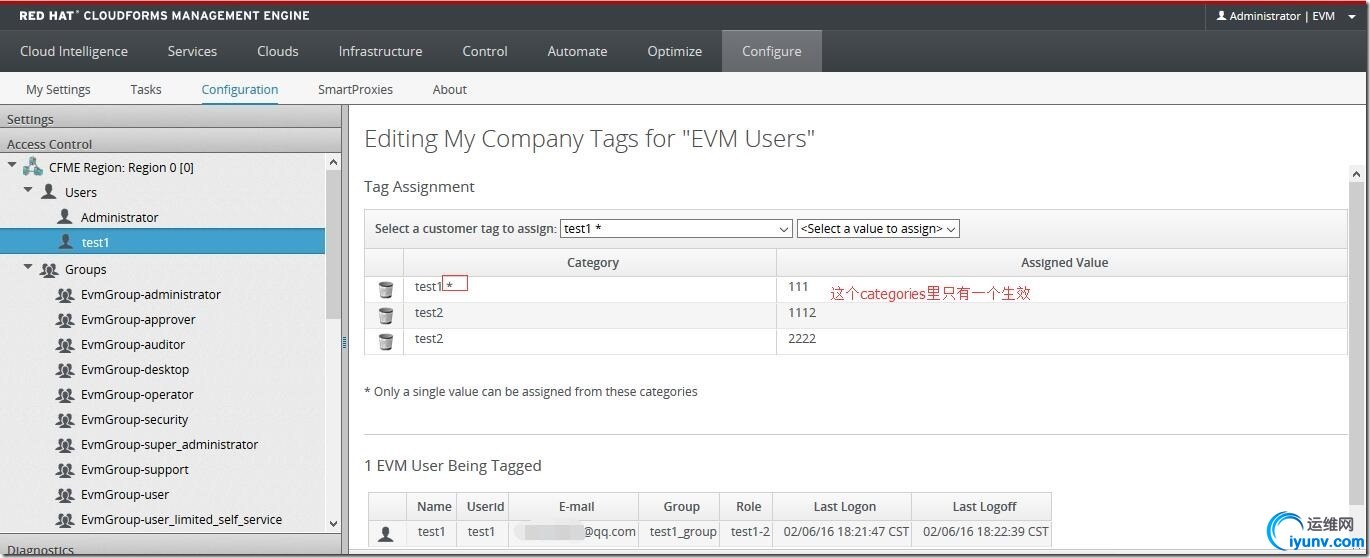
Task: Click the Administrator user icon in tree
Action: (x=65, y=217)
